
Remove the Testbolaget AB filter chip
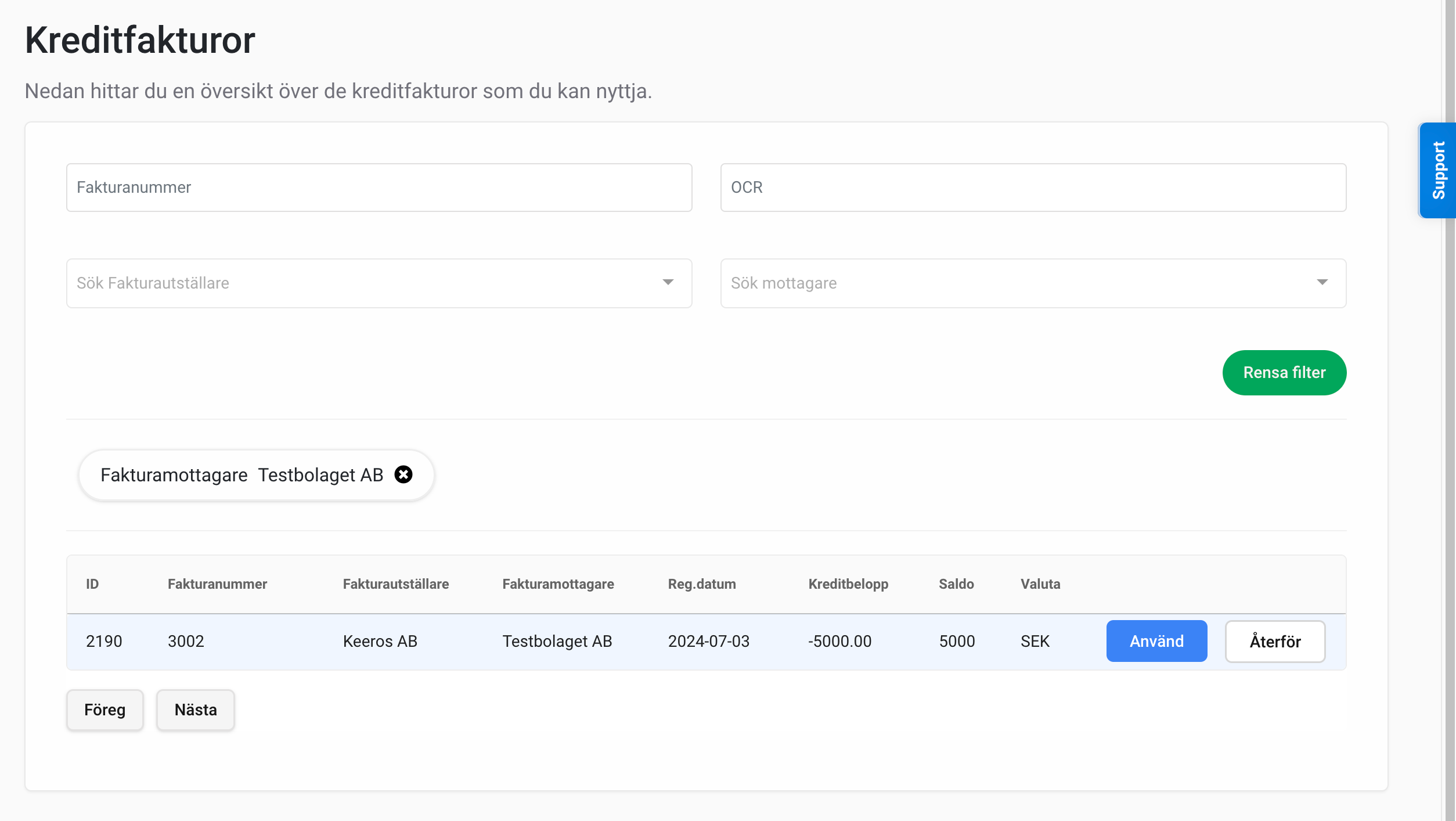coord(403,474)
